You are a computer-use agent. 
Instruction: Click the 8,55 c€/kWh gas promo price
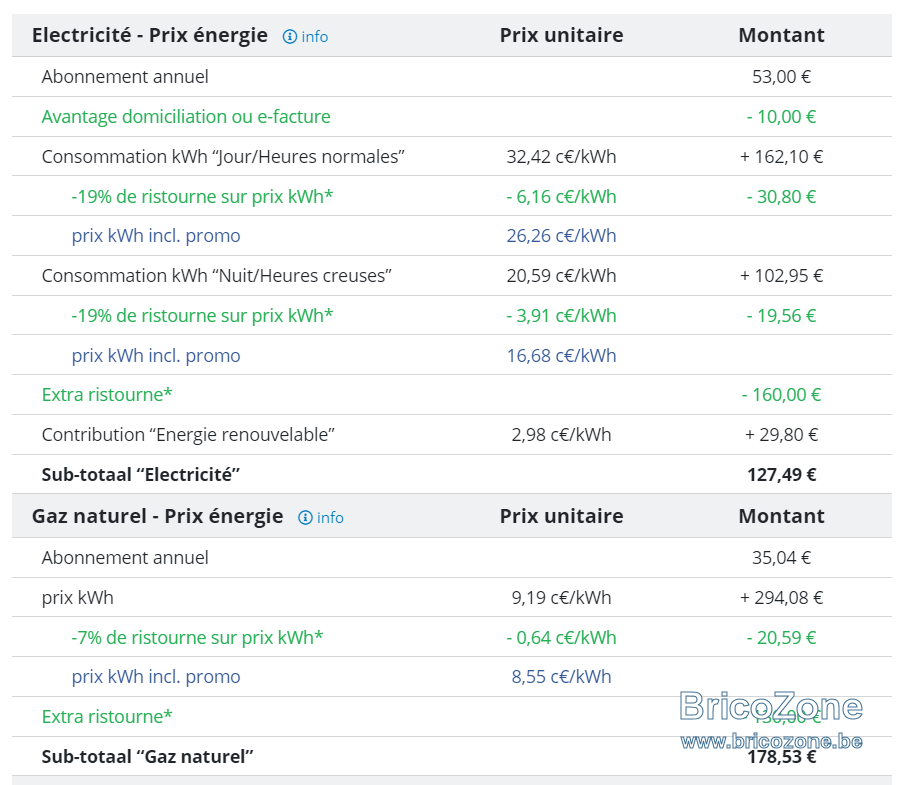click(561, 677)
